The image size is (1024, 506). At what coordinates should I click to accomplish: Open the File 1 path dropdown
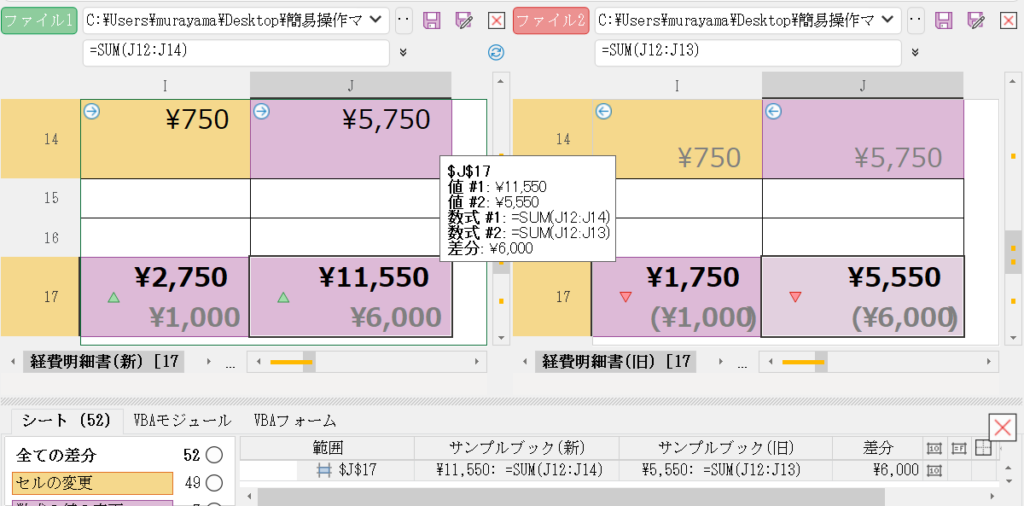coord(377,20)
